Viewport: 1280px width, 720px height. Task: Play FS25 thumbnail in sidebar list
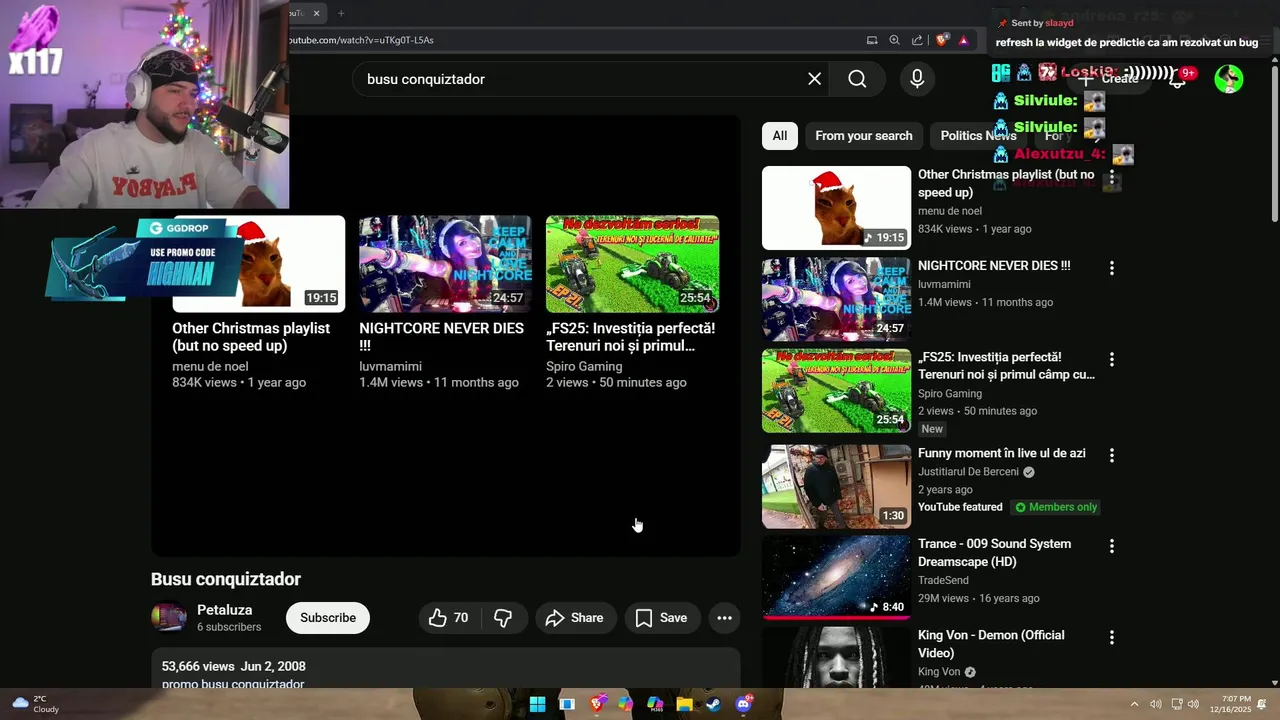point(836,391)
